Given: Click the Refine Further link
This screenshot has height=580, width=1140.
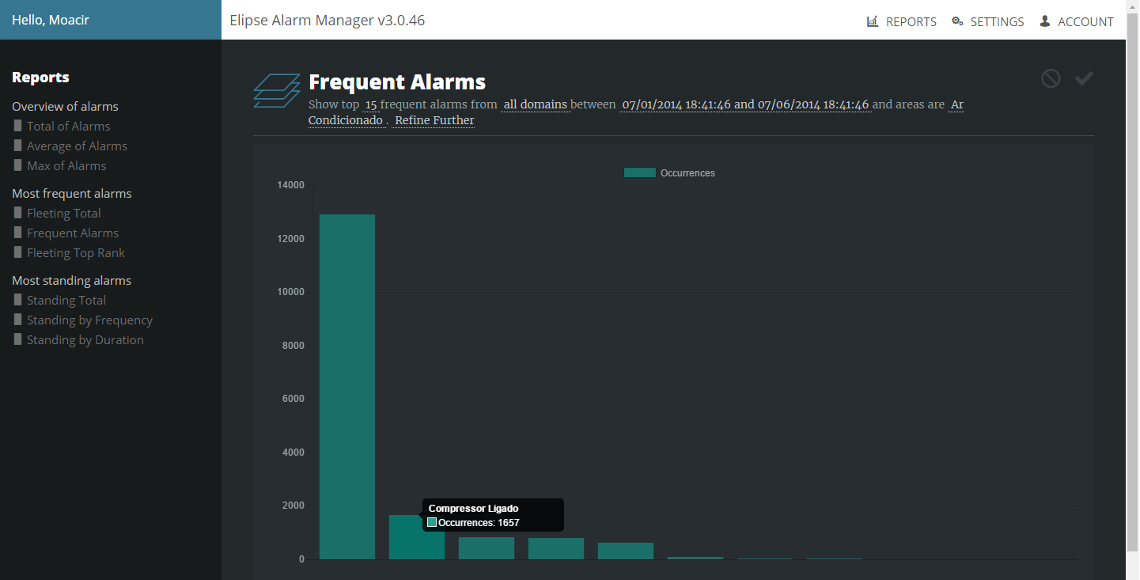Looking at the screenshot, I should click(x=434, y=121).
